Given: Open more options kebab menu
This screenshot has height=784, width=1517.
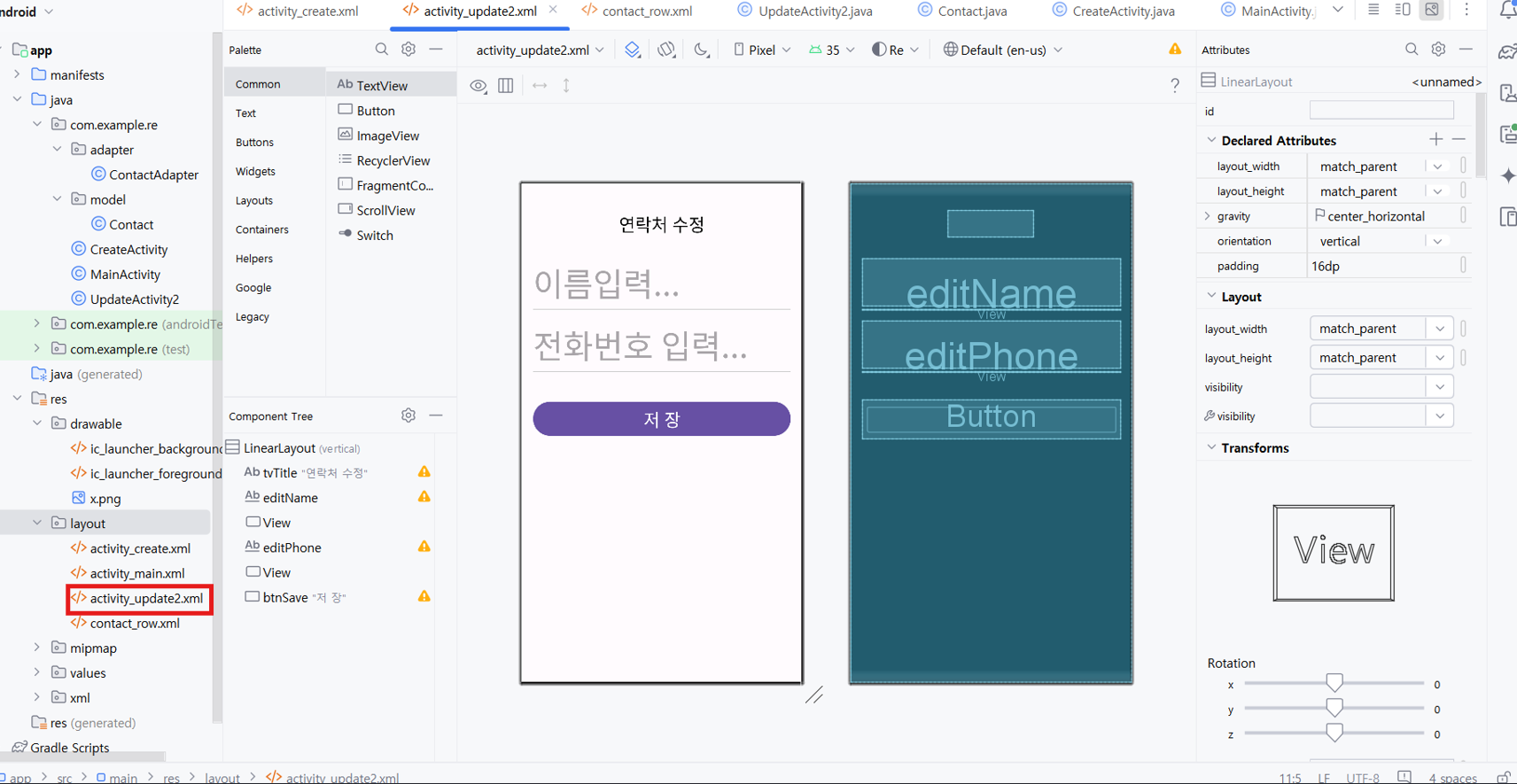Looking at the screenshot, I should (x=1466, y=10).
